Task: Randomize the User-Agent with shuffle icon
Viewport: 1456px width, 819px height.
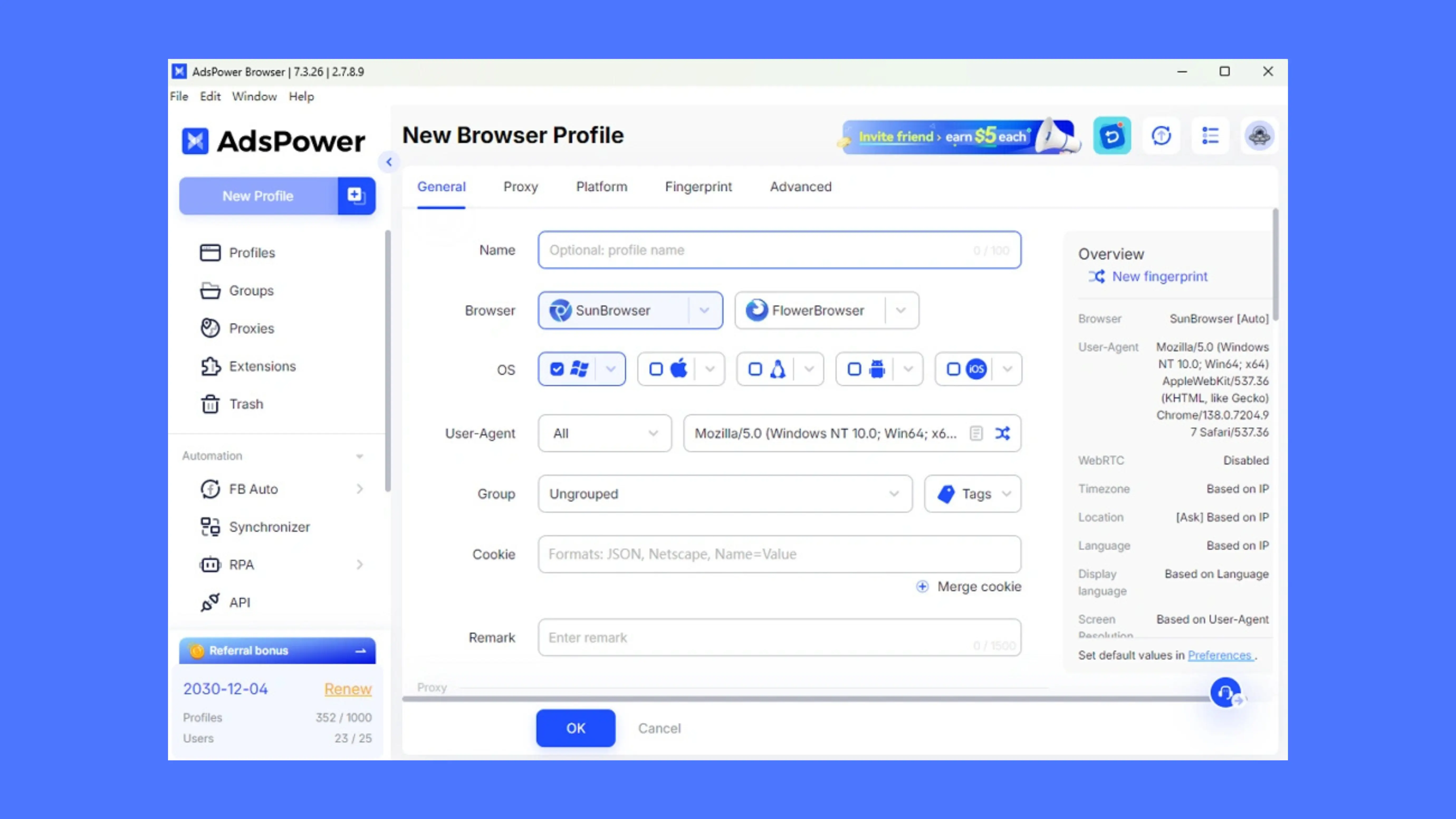Action: click(x=1003, y=434)
